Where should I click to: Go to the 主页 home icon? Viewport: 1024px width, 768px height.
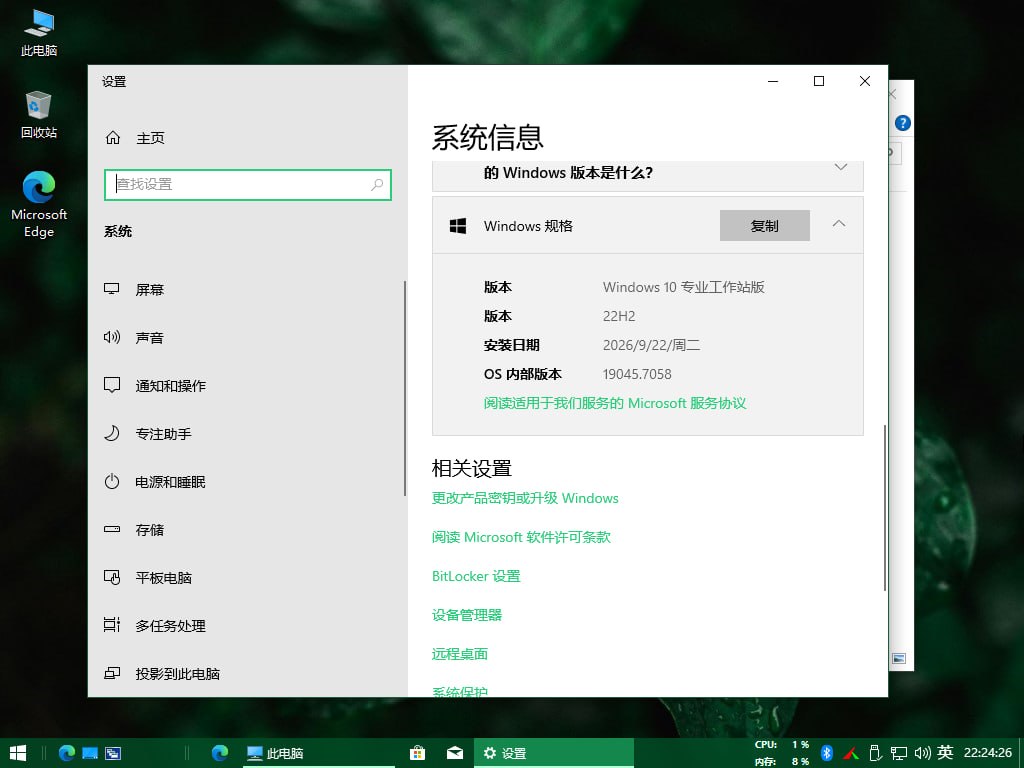(113, 138)
